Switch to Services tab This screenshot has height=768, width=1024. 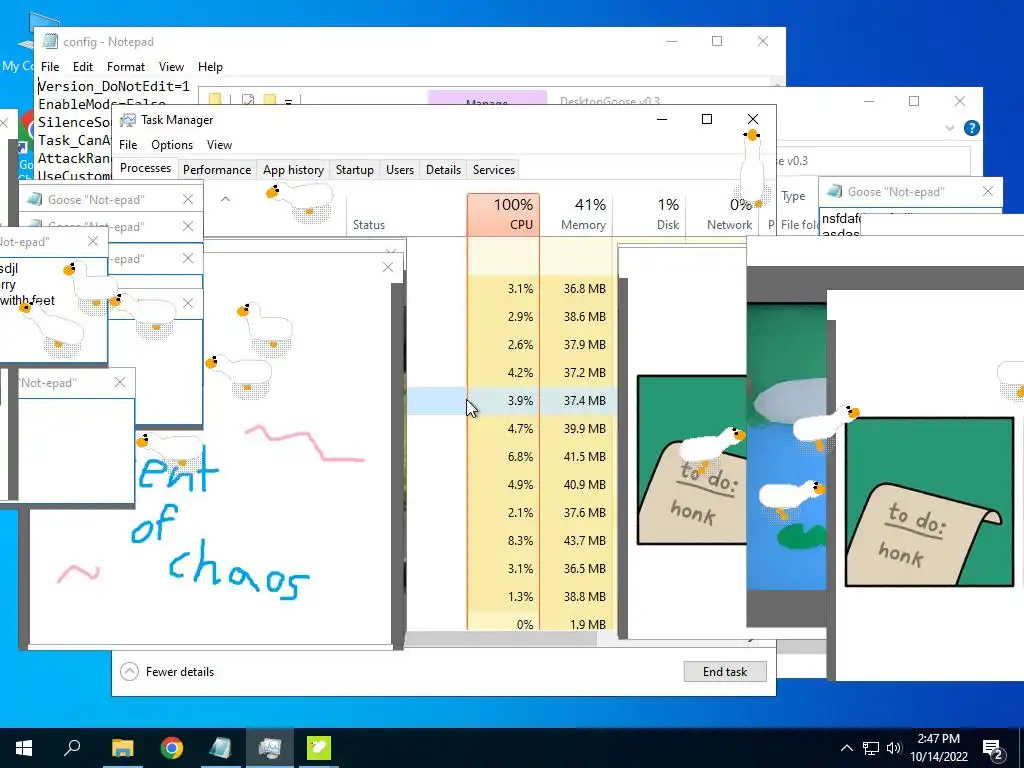(x=494, y=170)
